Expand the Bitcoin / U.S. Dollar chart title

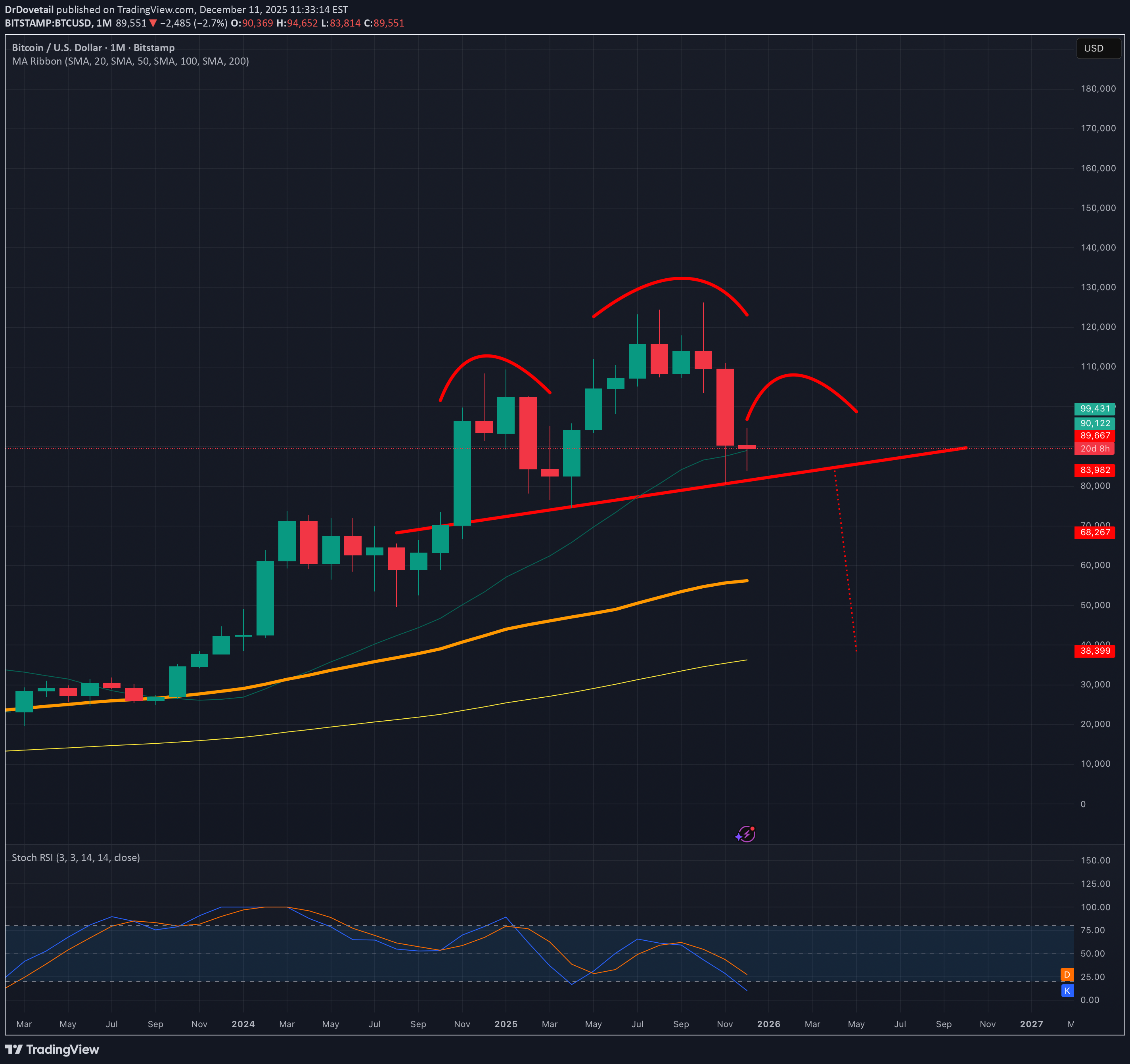[x=93, y=48]
